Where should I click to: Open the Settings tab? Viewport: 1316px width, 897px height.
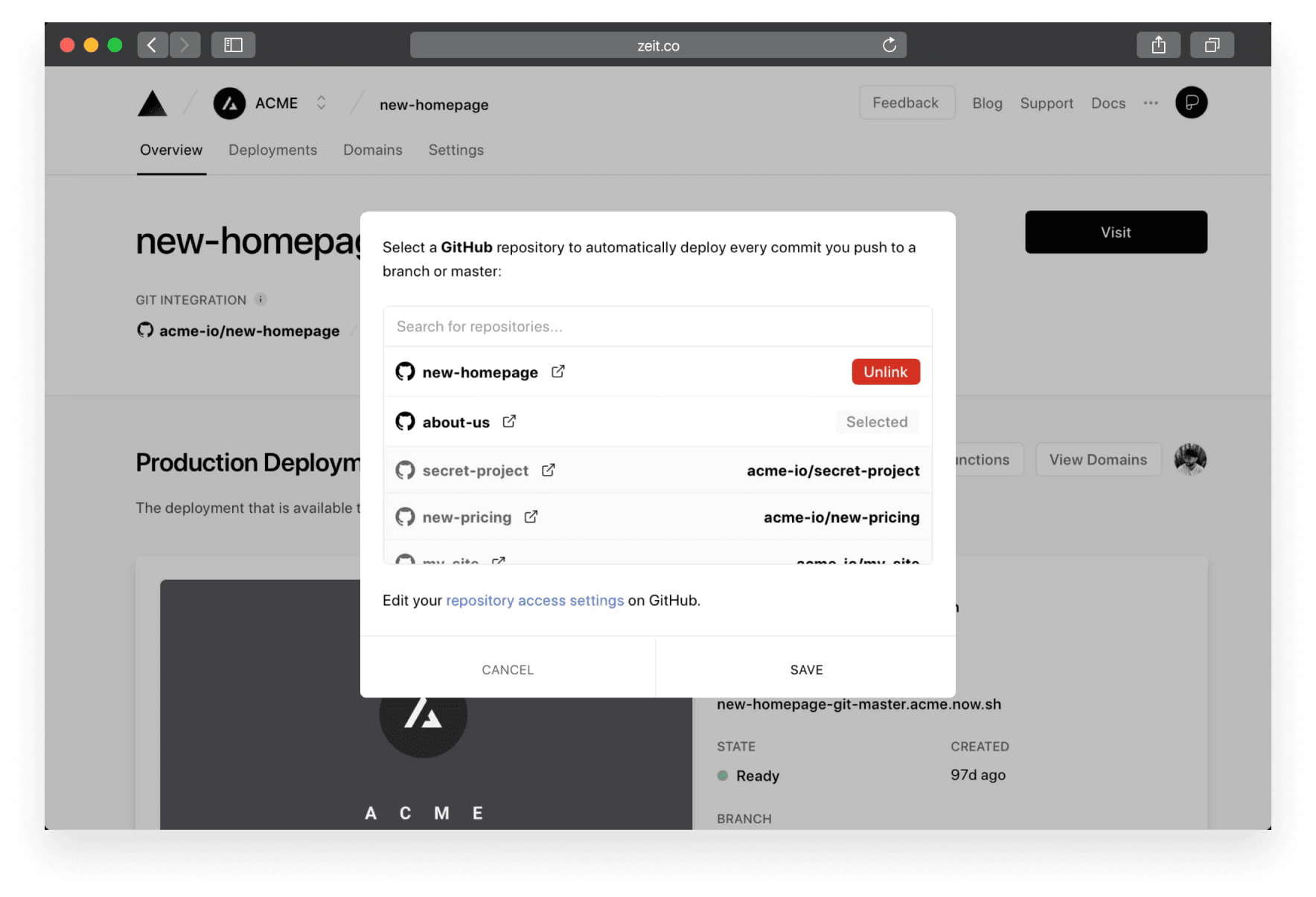(456, 150)
